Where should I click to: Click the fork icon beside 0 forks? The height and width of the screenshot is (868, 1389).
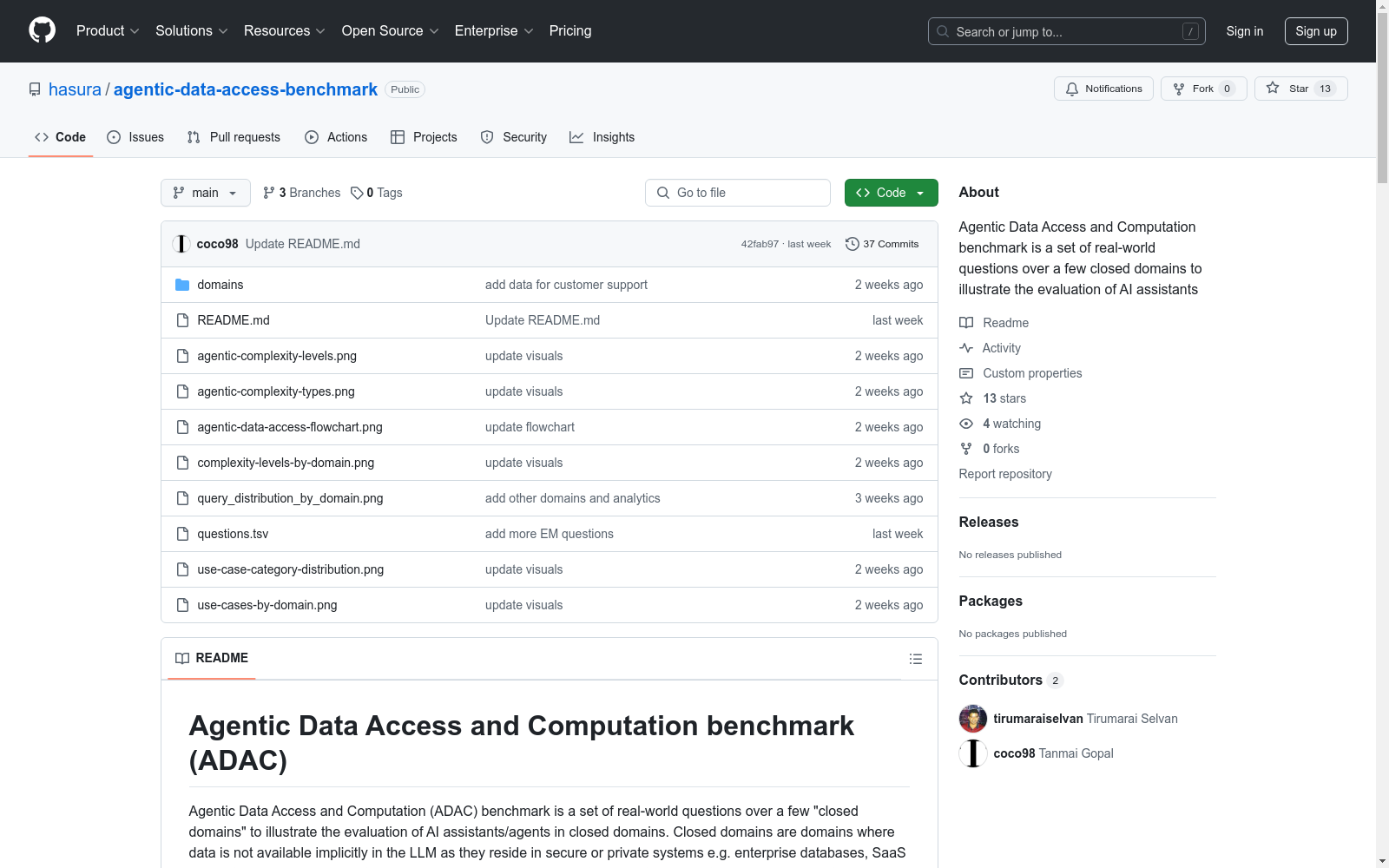point(966,449)
